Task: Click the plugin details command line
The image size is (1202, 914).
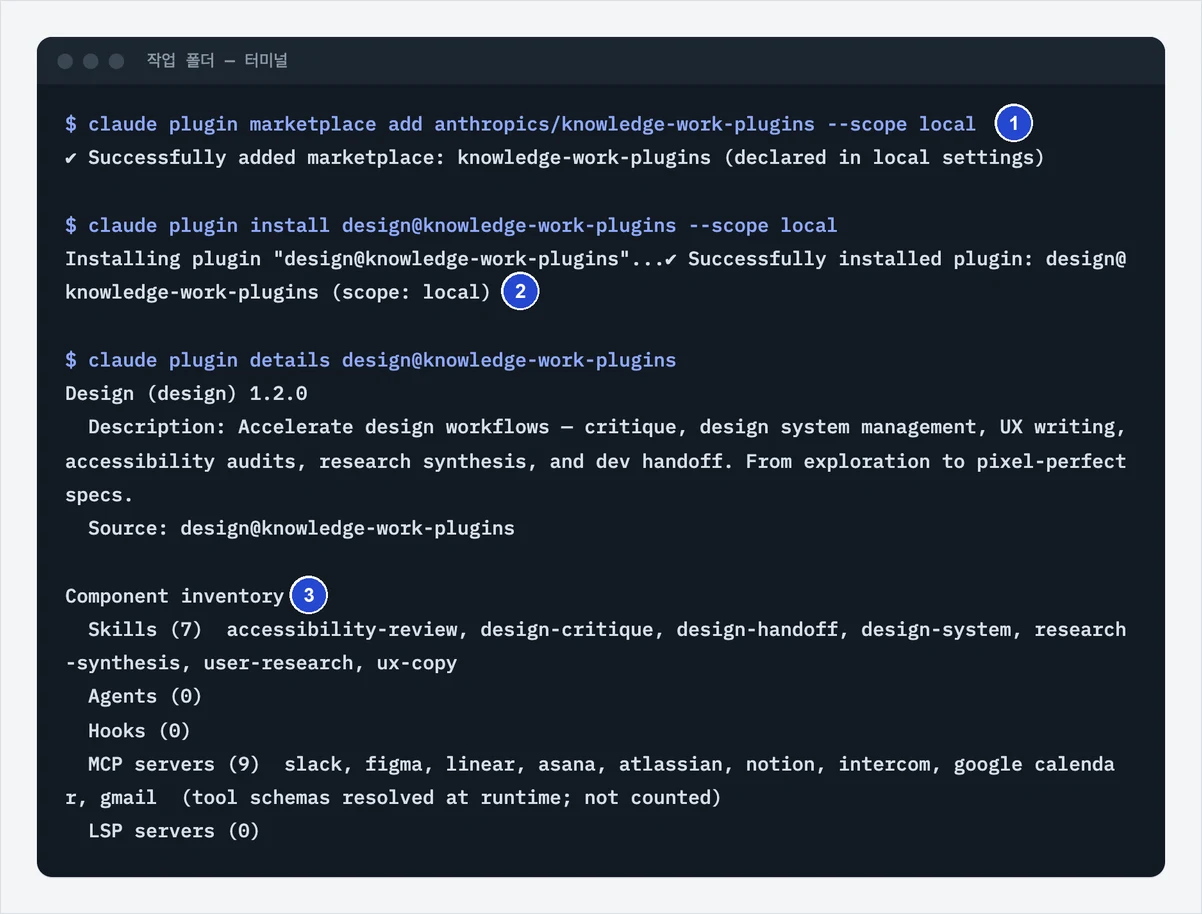Action: point(370,360)
